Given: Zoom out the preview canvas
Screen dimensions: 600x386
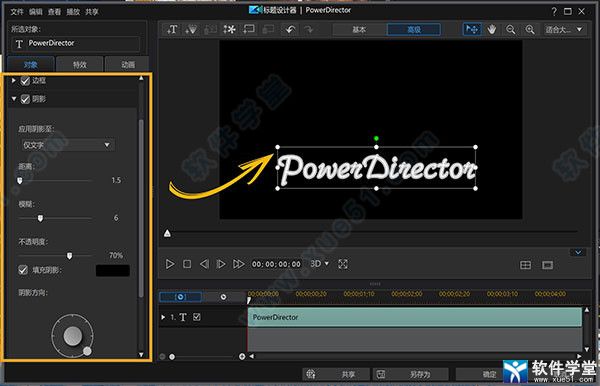Looking at the screenshot, I should tap(510, 29).
